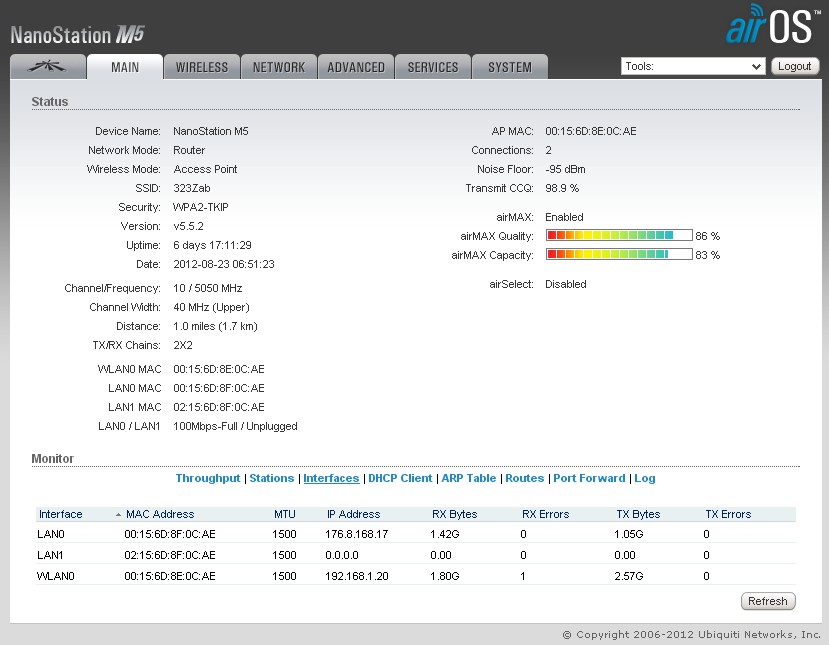Click the Version value v5.5.2
829x645 pixels.
[189, 226]
